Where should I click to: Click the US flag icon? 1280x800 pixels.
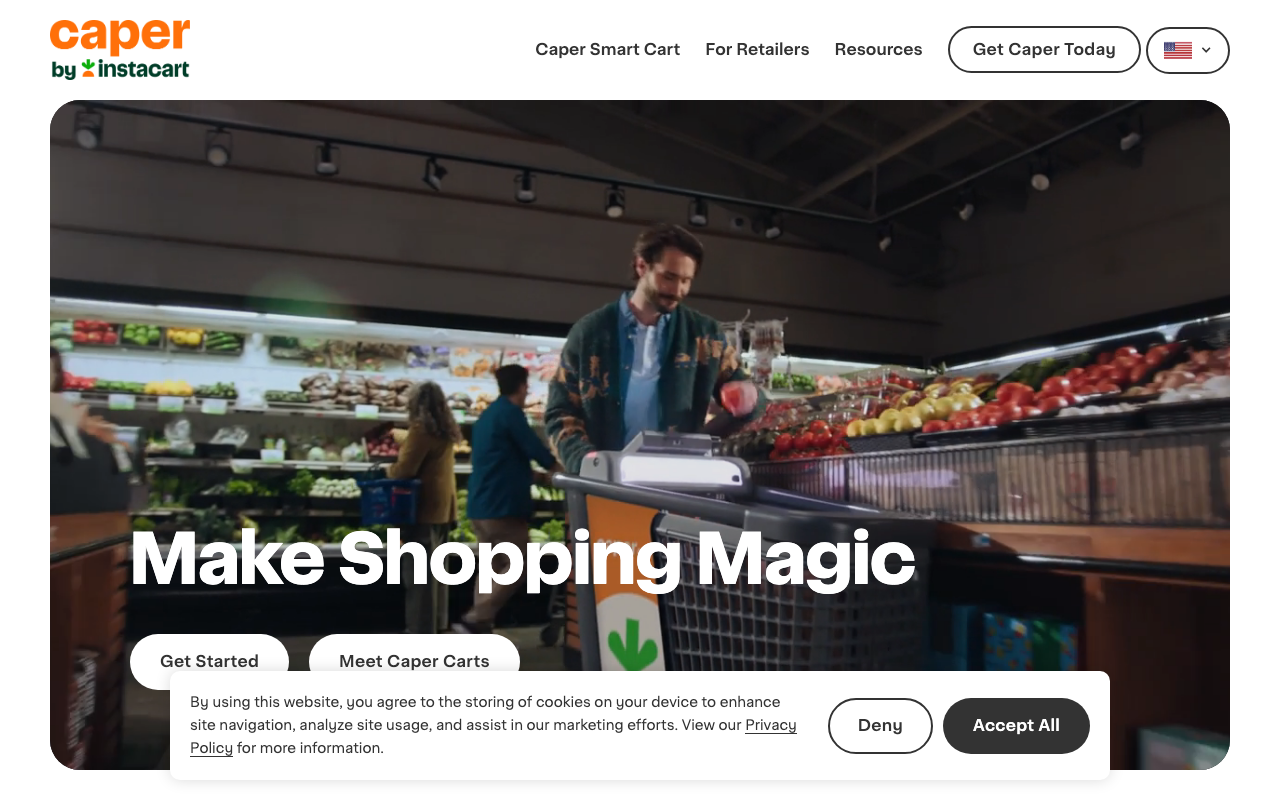click(x=1178, y=50)
